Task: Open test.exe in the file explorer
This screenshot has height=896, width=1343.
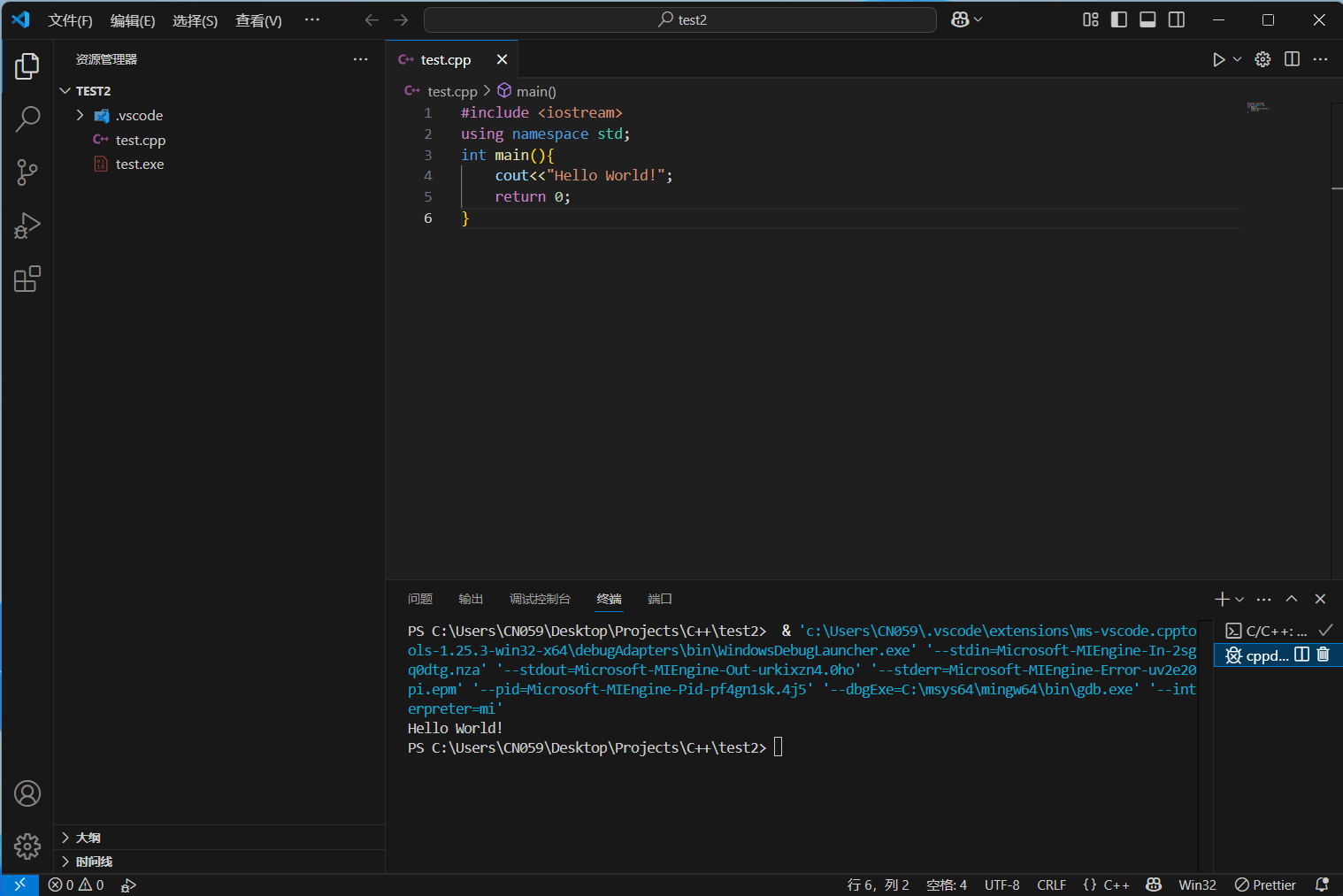Action: (139, 165)
